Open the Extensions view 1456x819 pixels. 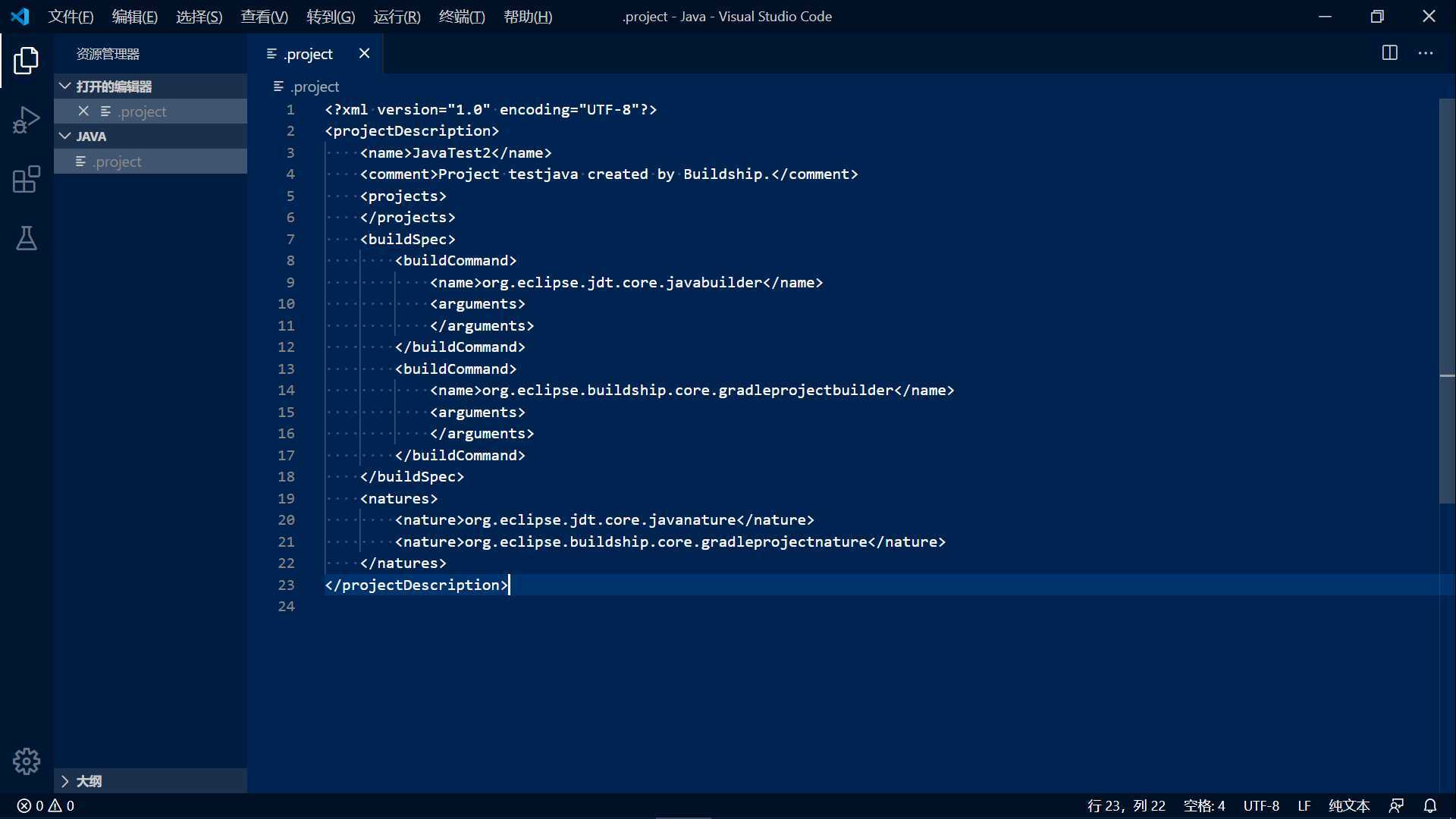click(27, 180)
